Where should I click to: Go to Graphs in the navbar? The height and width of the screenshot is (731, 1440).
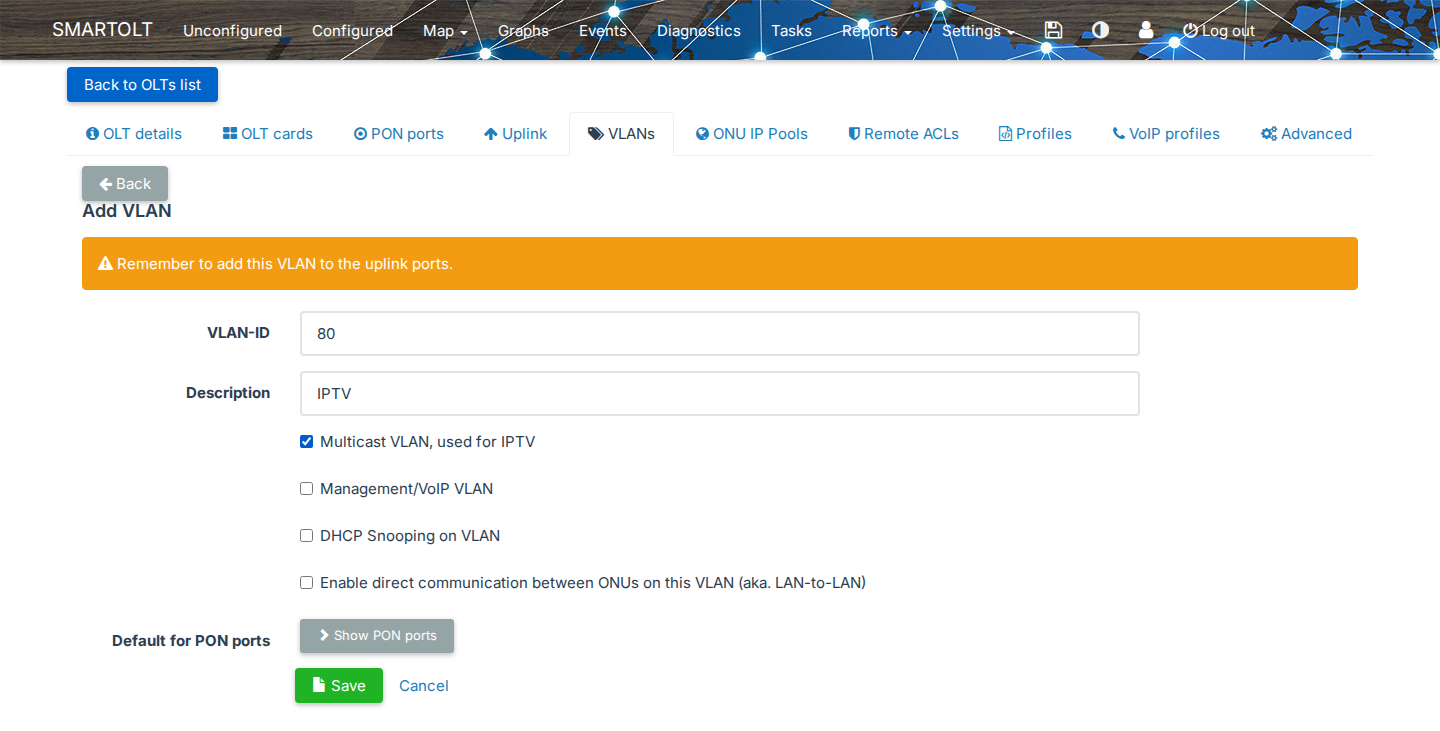pyautogui.click(x=523, y=31)
